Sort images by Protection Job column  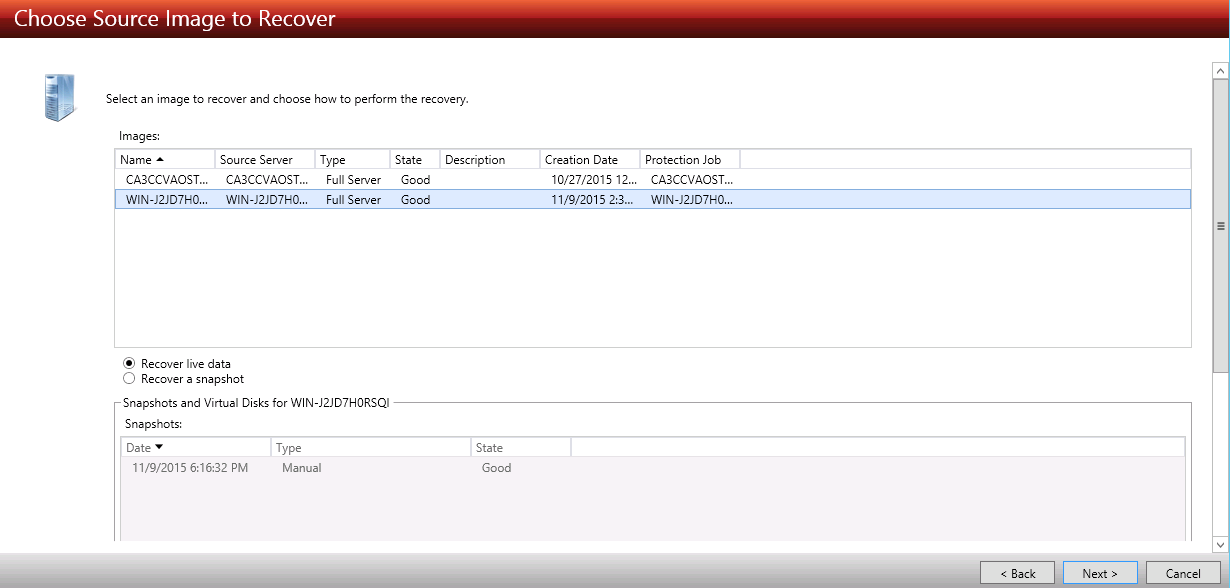coord(690,160)
